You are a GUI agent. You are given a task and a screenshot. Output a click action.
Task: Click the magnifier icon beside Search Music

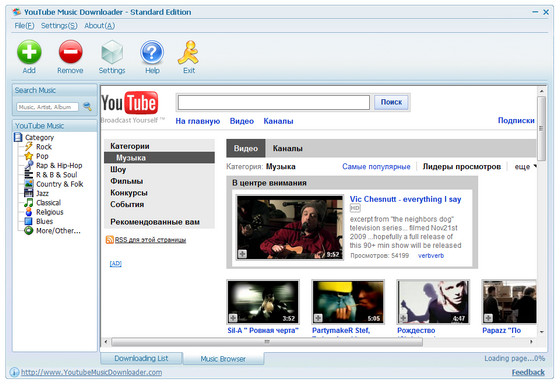tap(87, 106)
